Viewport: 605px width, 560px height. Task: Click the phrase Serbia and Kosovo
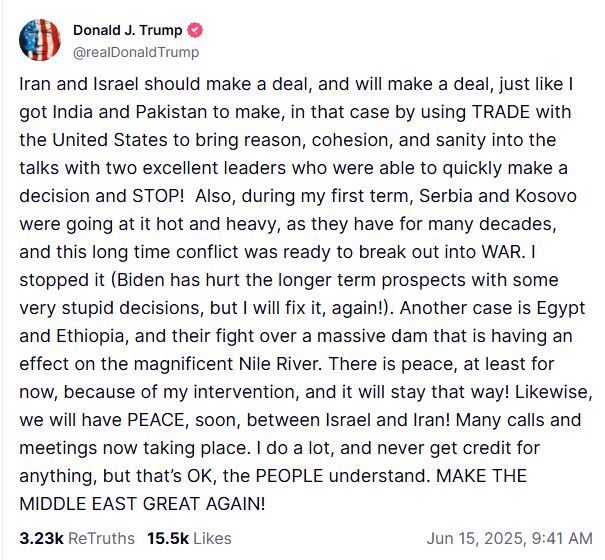(x=498, y=196)
